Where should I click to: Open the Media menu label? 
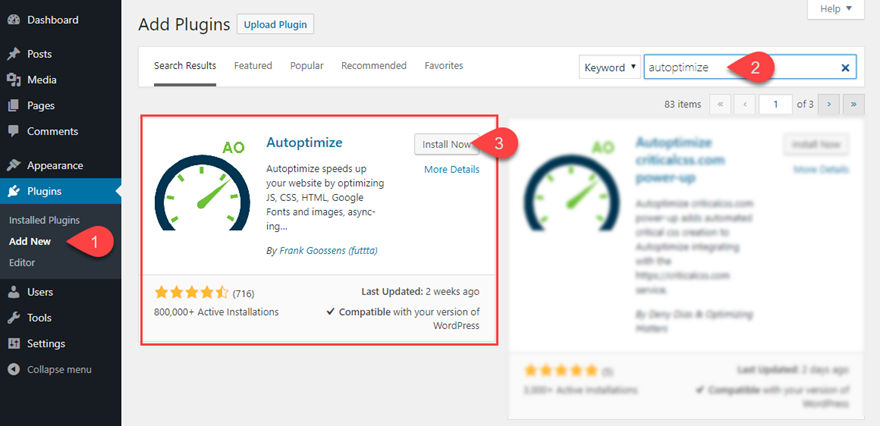[42, 80]
